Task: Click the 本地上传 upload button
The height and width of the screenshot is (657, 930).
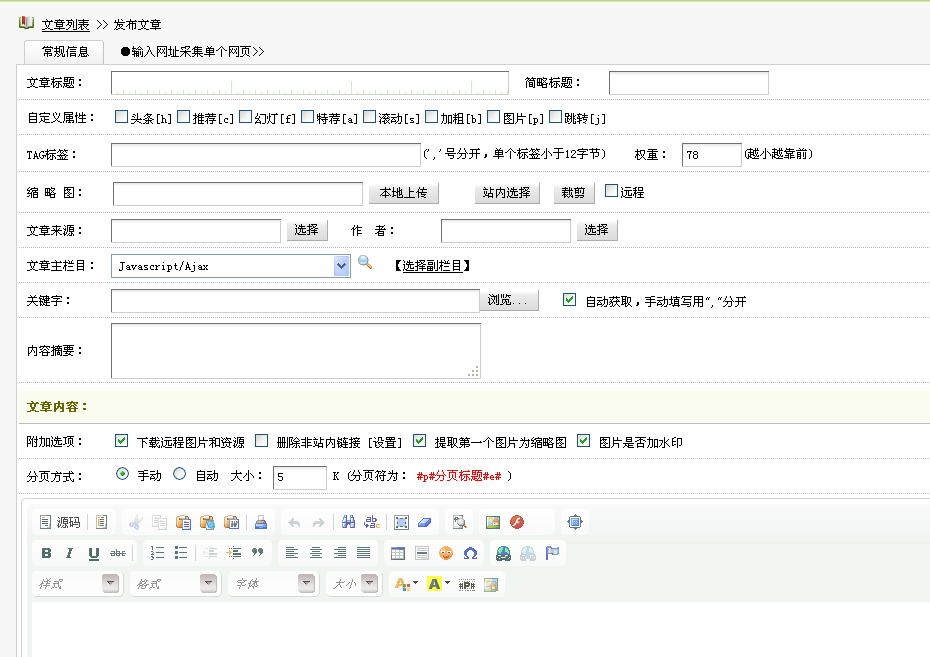Action: (x=404, y=193)
